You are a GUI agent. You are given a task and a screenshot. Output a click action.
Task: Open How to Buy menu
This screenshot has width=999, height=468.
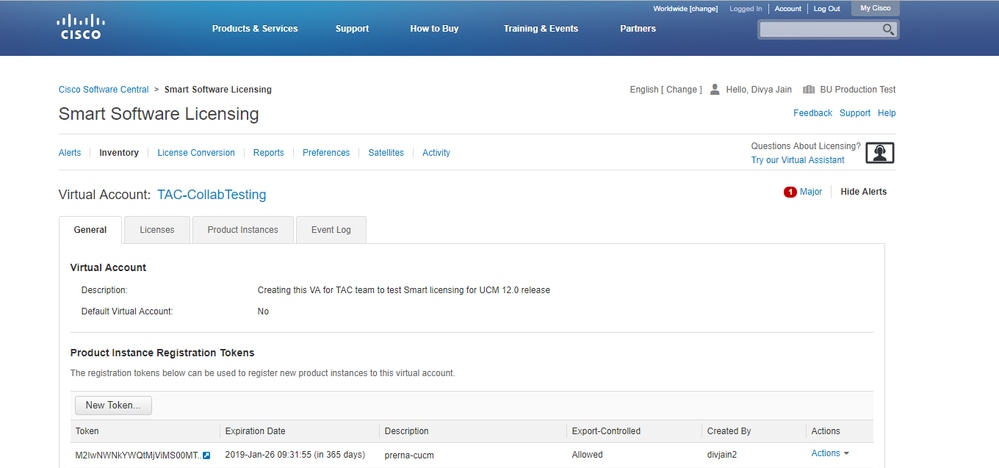click(x=435, y=29)
